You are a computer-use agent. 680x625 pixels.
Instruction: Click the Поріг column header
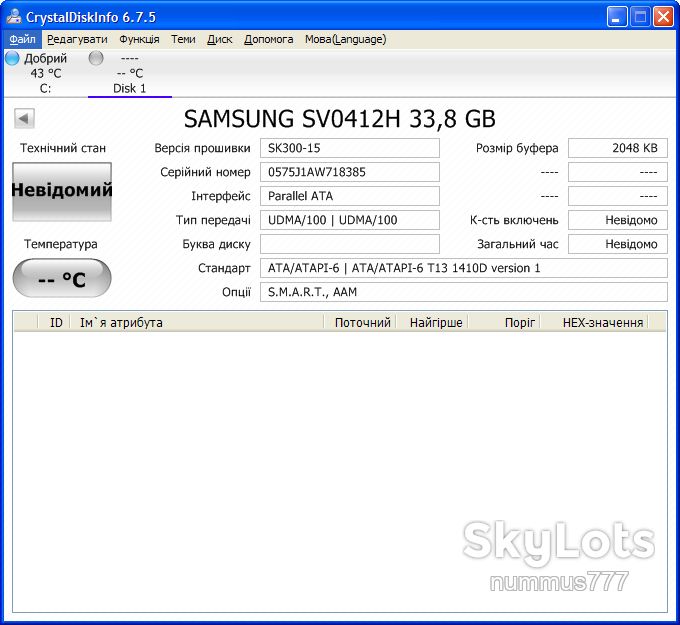click(x=504, y=323)
